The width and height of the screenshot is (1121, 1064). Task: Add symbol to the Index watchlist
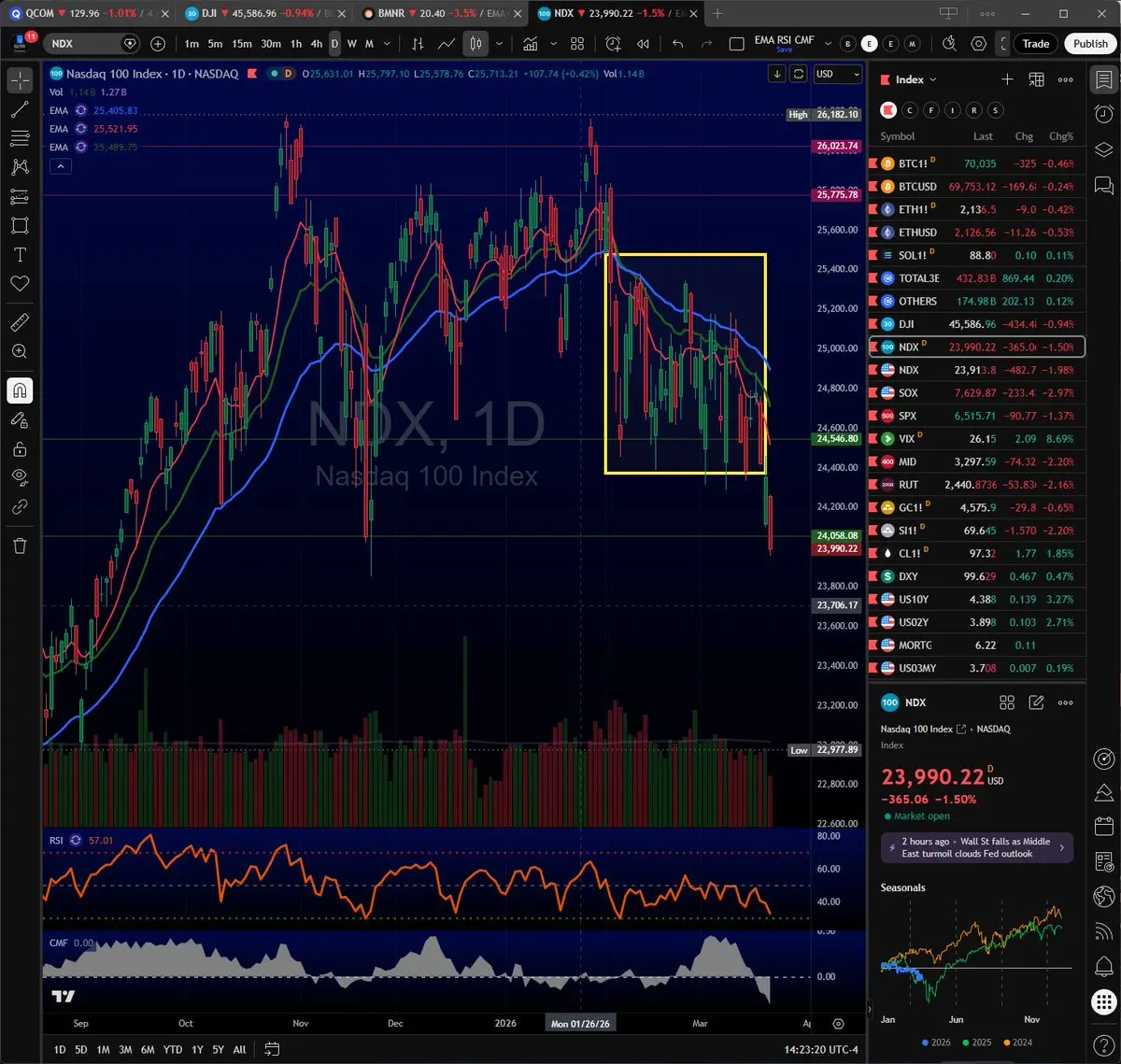click(1007, 80)
